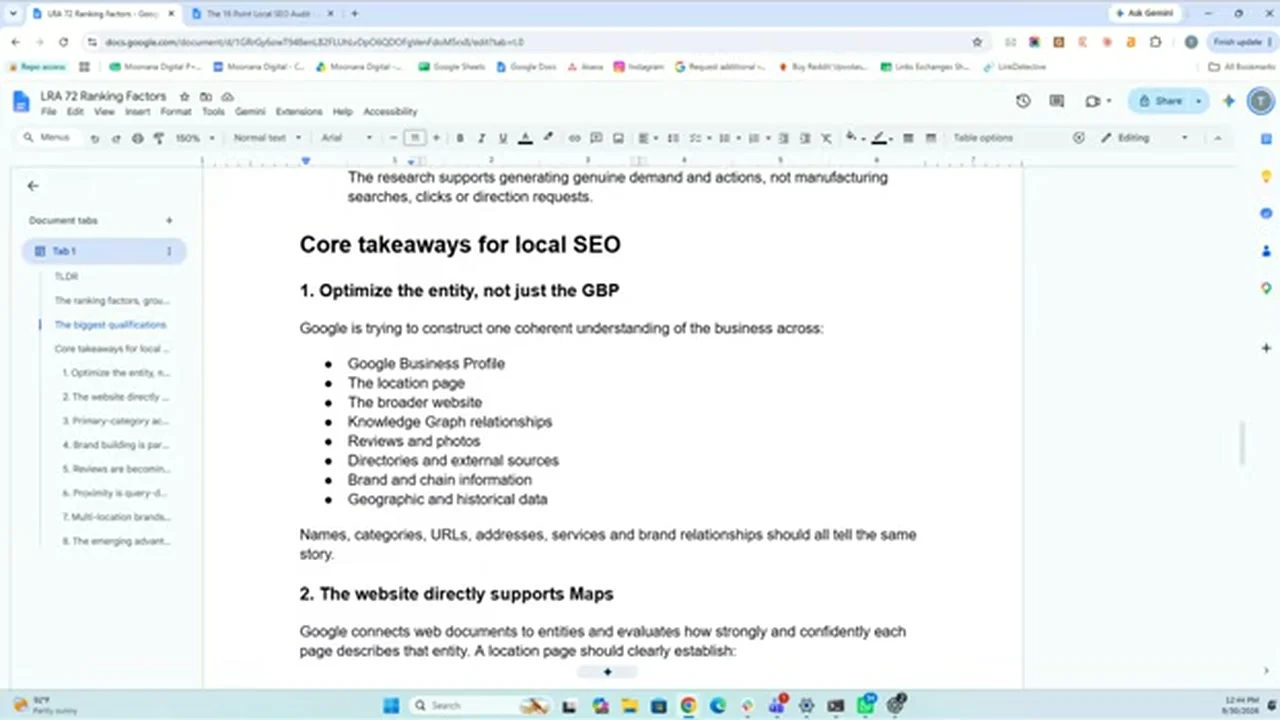Click the Ask Gemini browser button

tap(1146, 14)
